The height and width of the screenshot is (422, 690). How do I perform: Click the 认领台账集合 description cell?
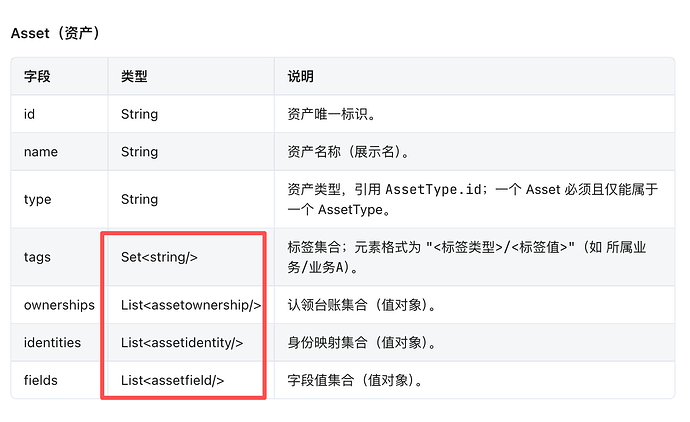coord(474,305)
